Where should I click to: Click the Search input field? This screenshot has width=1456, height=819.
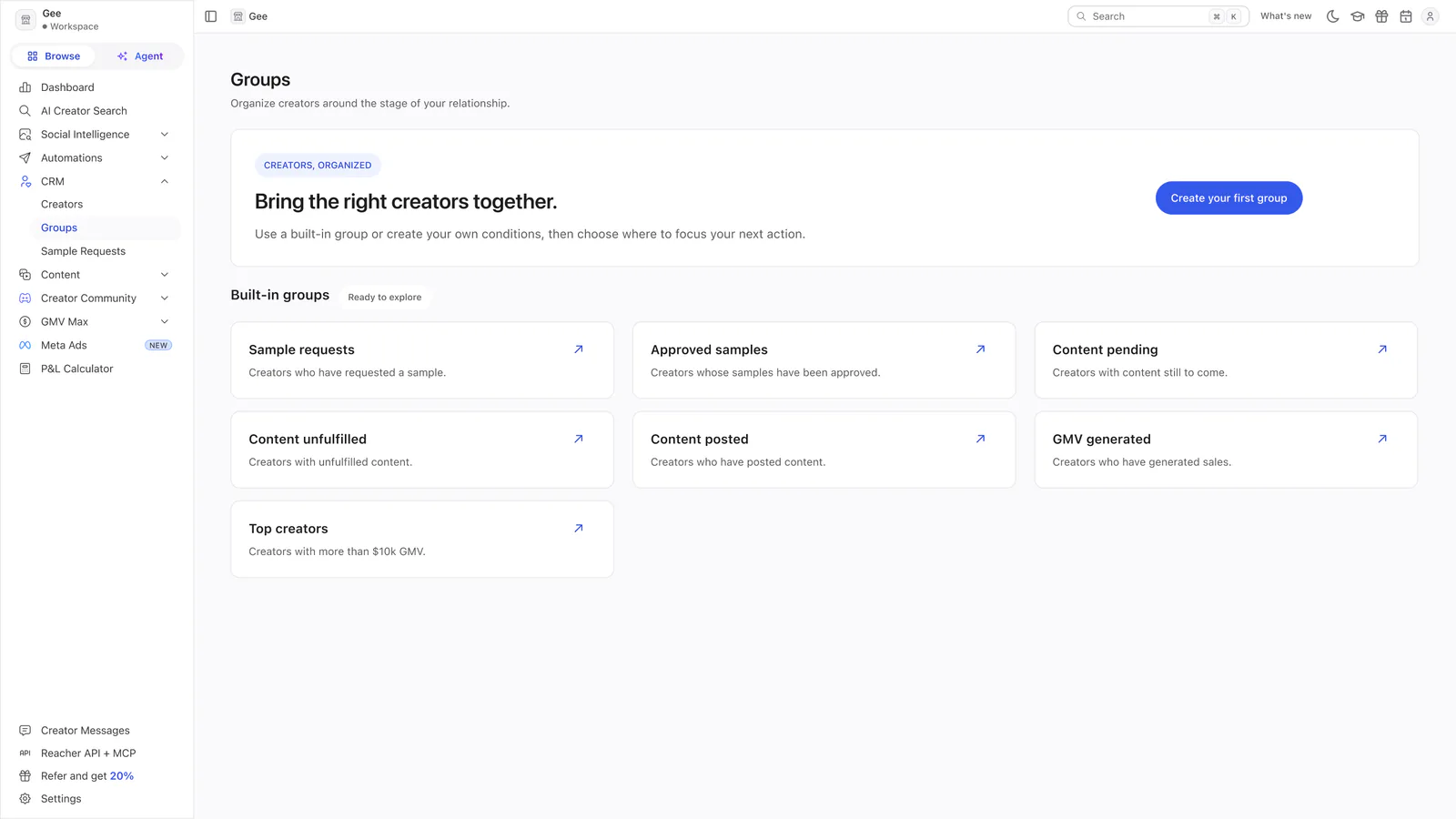[1158, 16]
